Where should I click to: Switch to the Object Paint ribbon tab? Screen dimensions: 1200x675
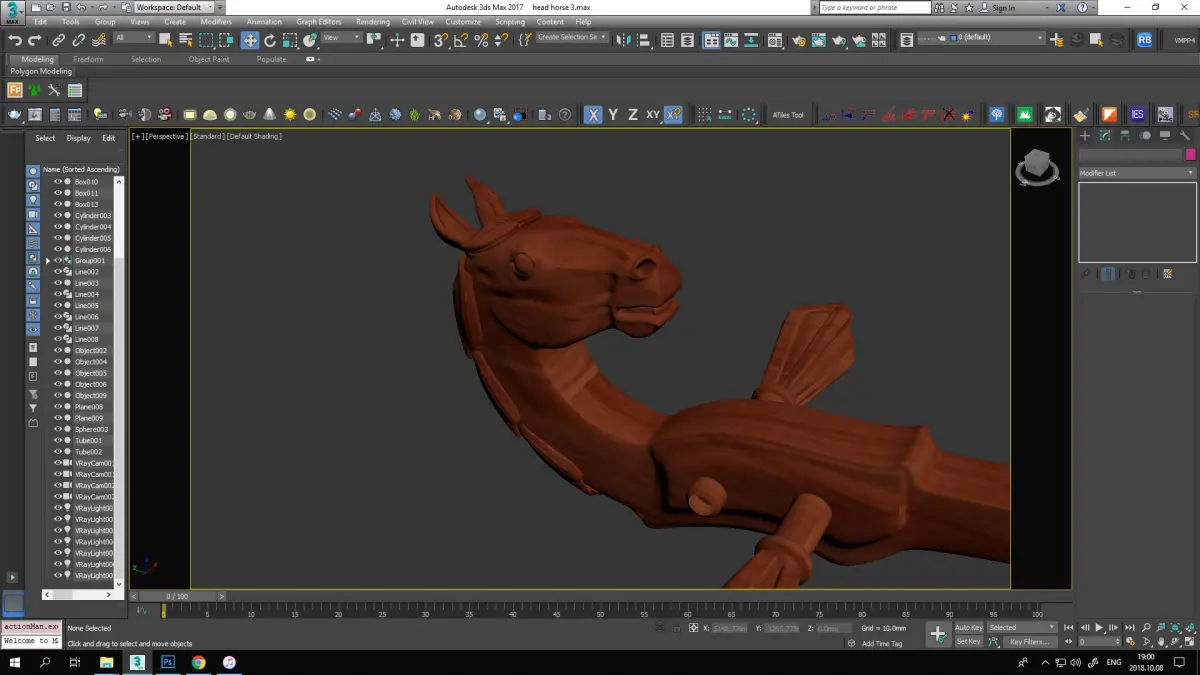[209, 59]
